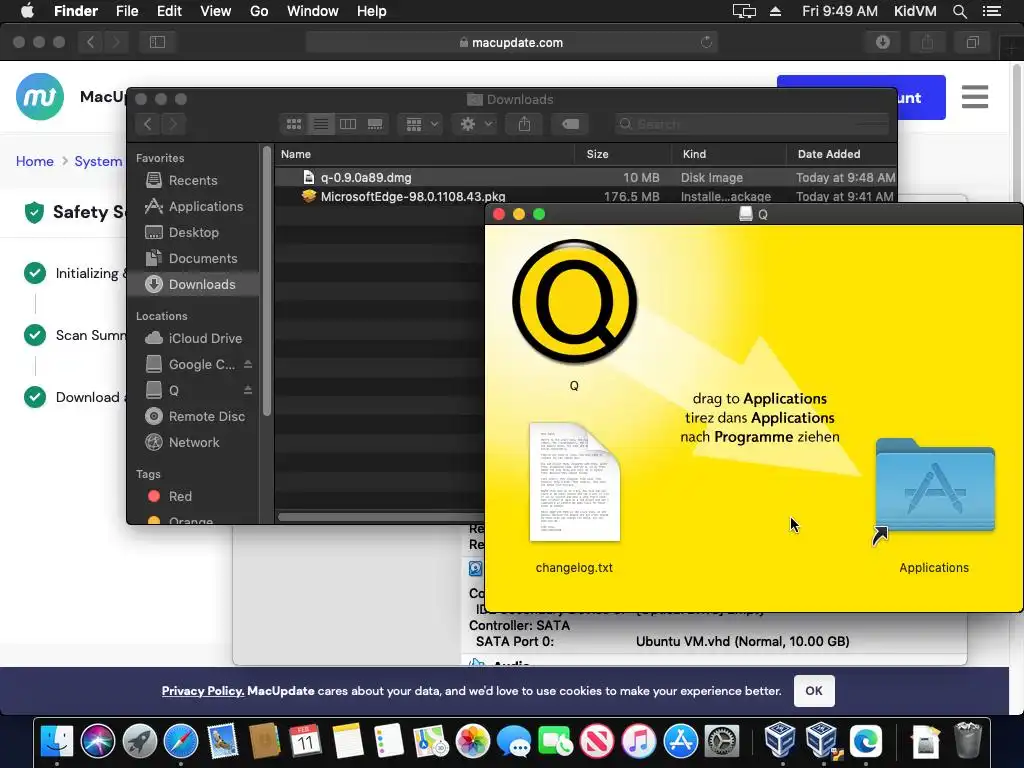Open Launchpad from the Dock
Screen dimensions: 1024x768
click(x=140, y=741)
